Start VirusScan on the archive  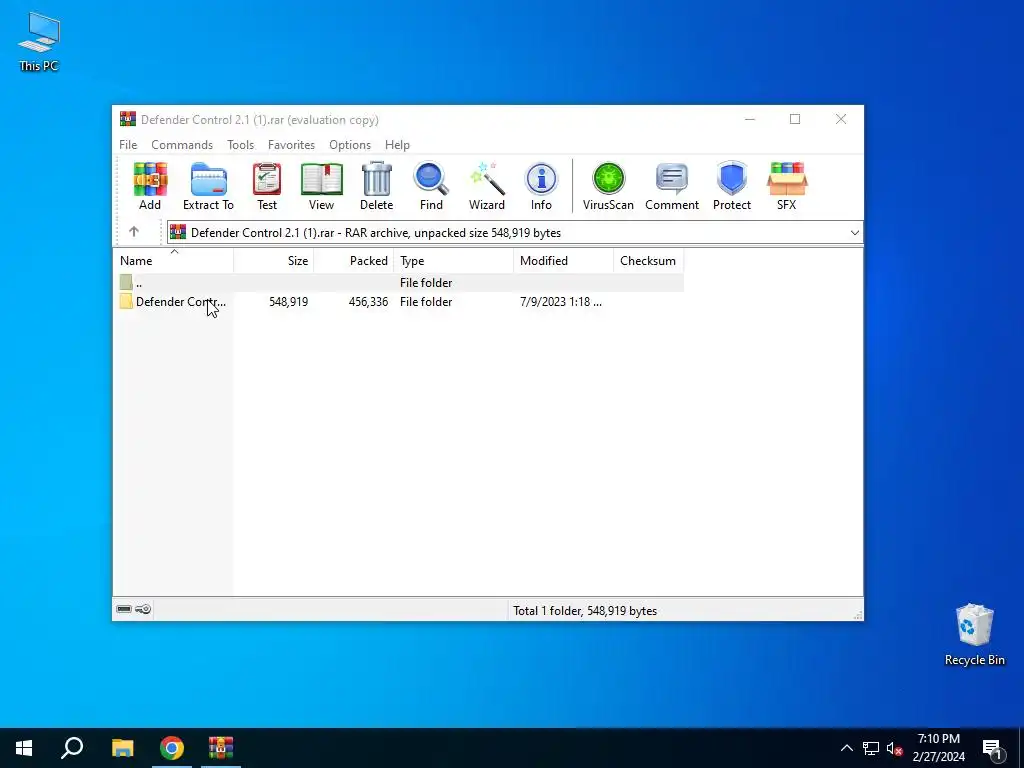click(x=608, y=186)
